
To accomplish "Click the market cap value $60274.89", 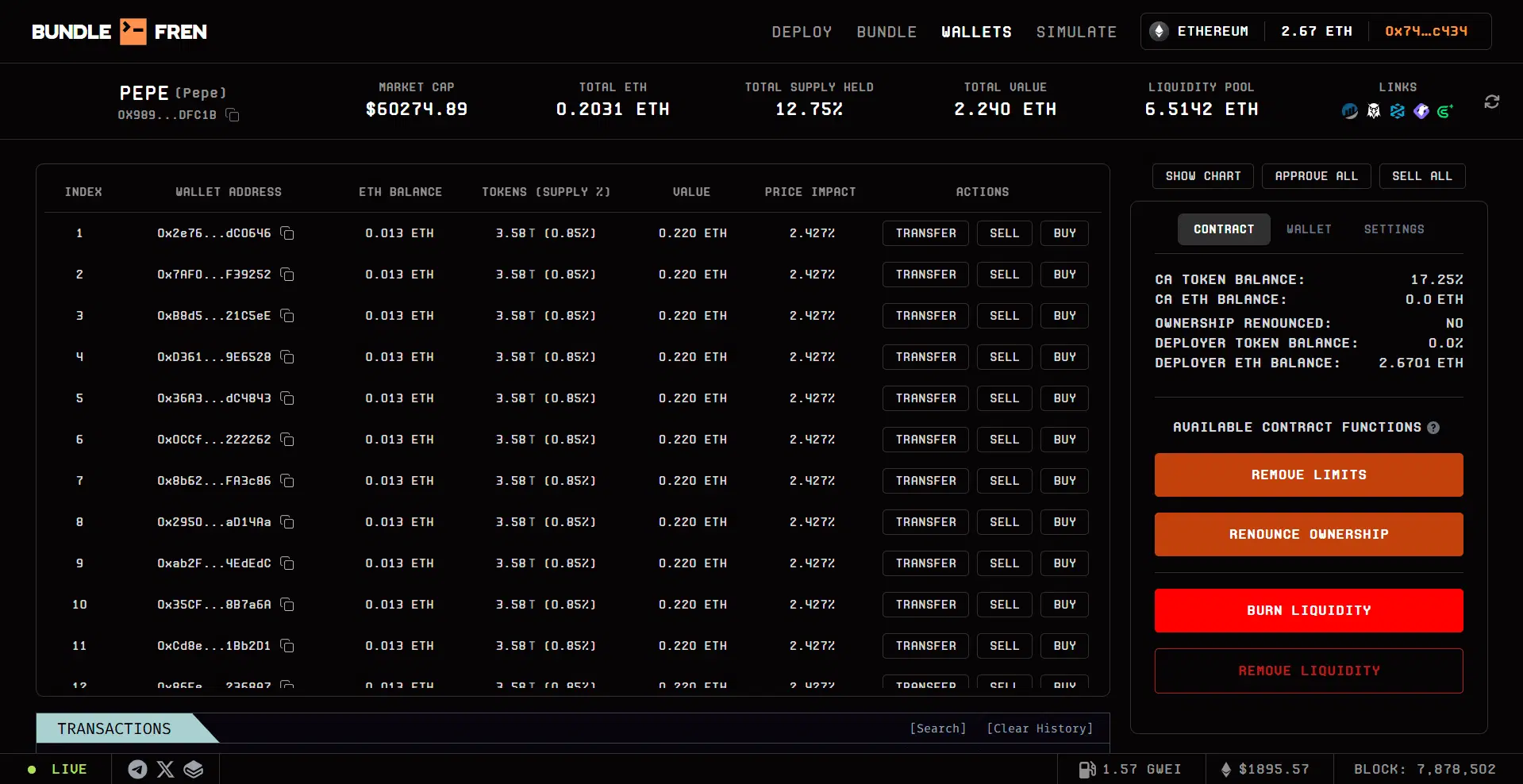I will 417,110.
